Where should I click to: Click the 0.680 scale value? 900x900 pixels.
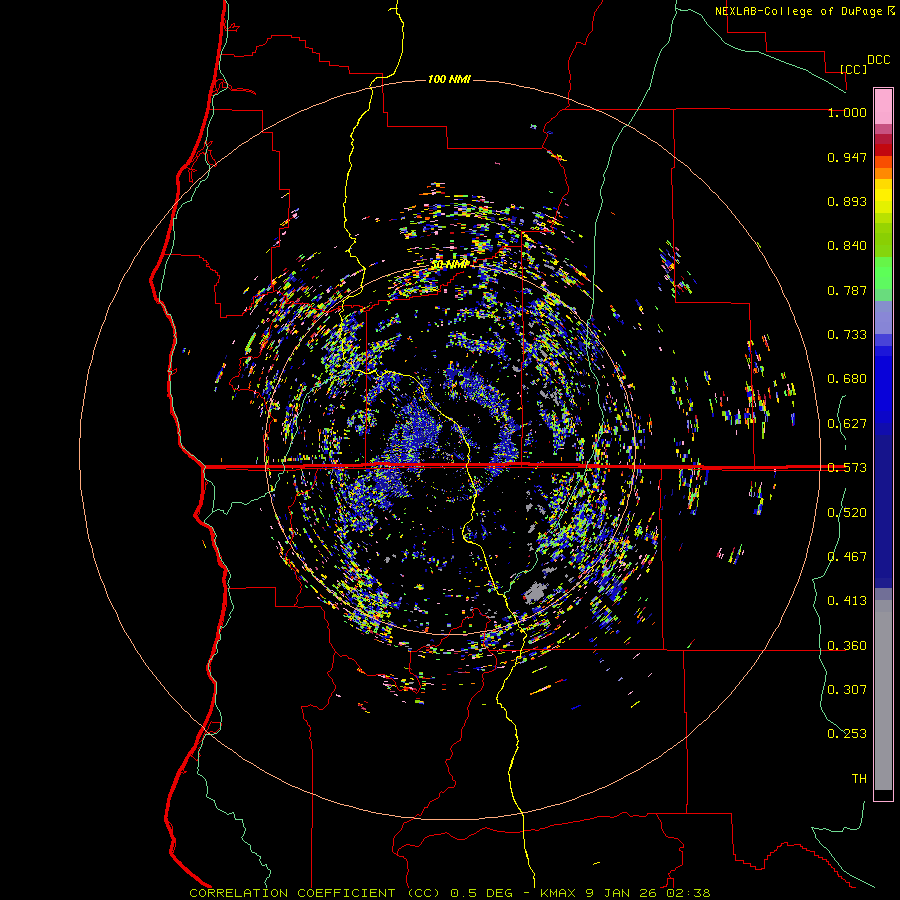[847, 379]
